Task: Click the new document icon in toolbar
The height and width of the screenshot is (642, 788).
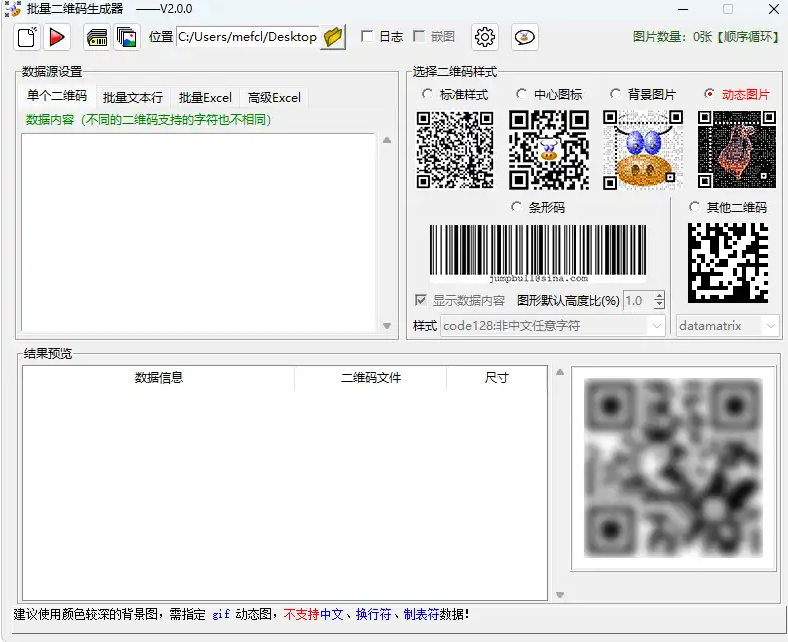Action: point(28,38)
